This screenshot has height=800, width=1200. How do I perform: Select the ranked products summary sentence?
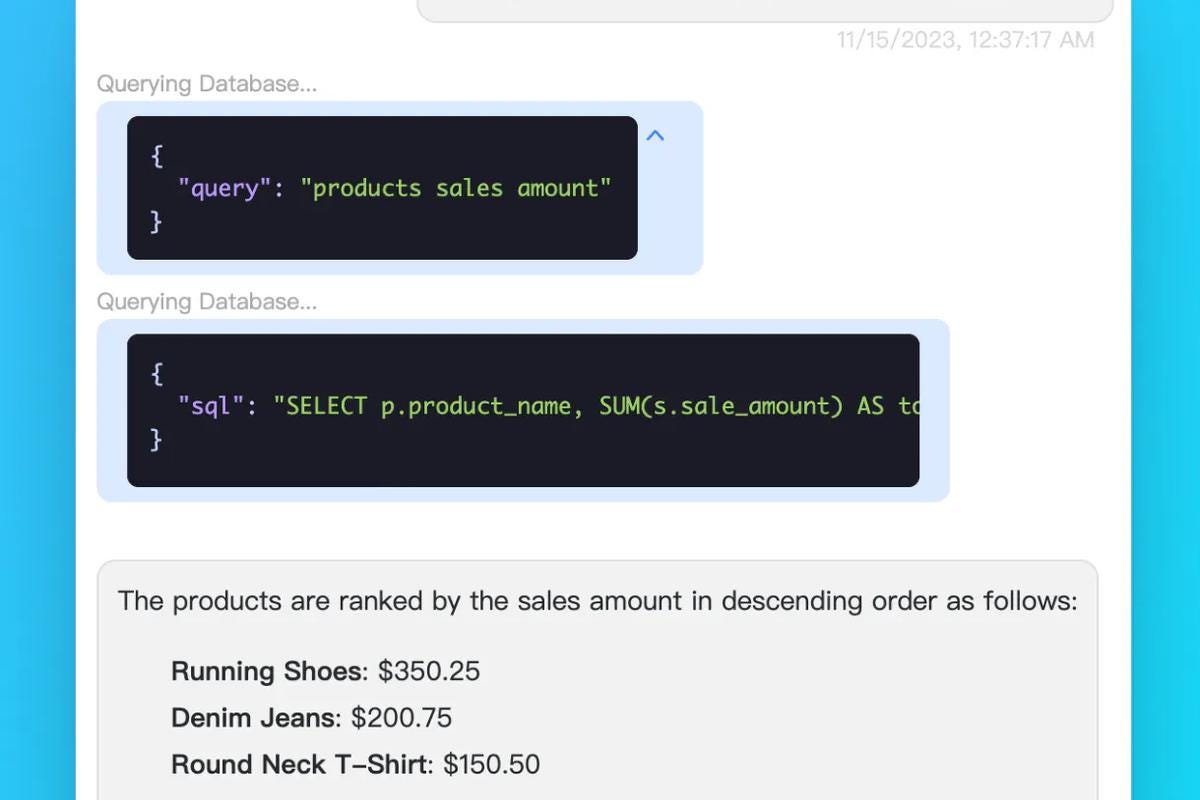597,600
